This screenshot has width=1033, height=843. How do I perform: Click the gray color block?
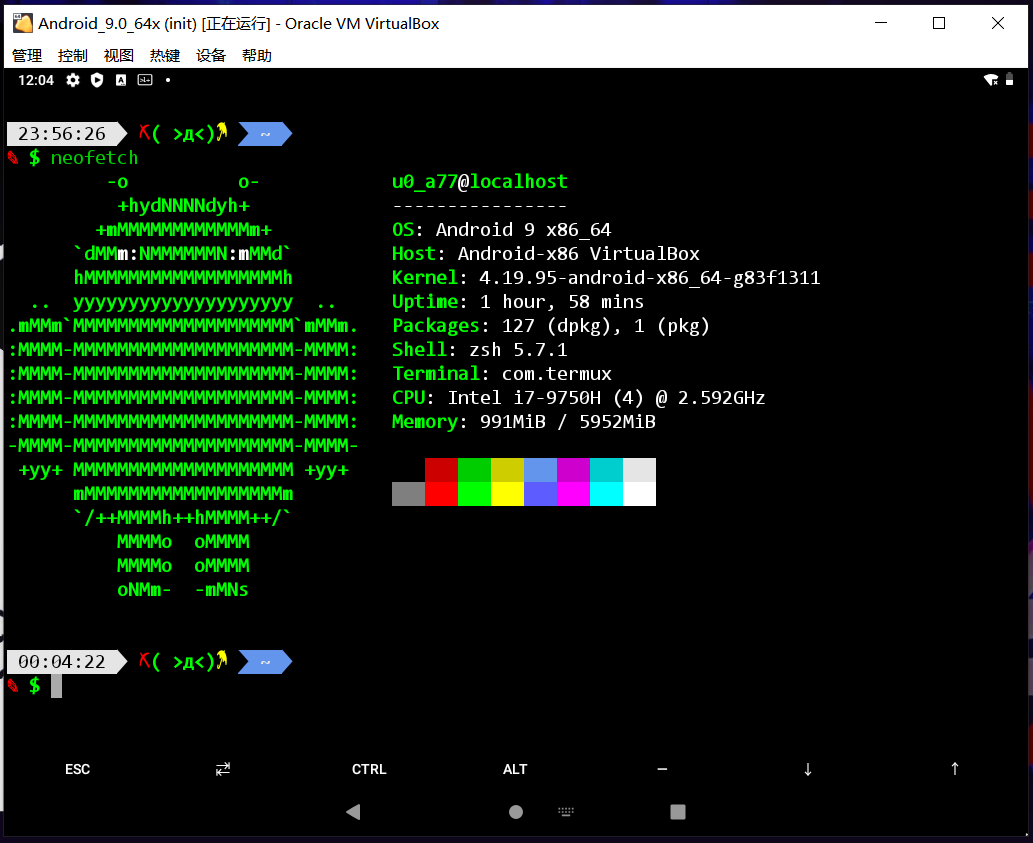tap(408, 494)
